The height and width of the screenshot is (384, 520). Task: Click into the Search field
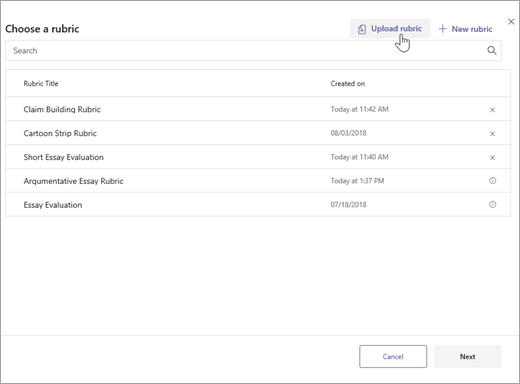(x=253, y=51)
